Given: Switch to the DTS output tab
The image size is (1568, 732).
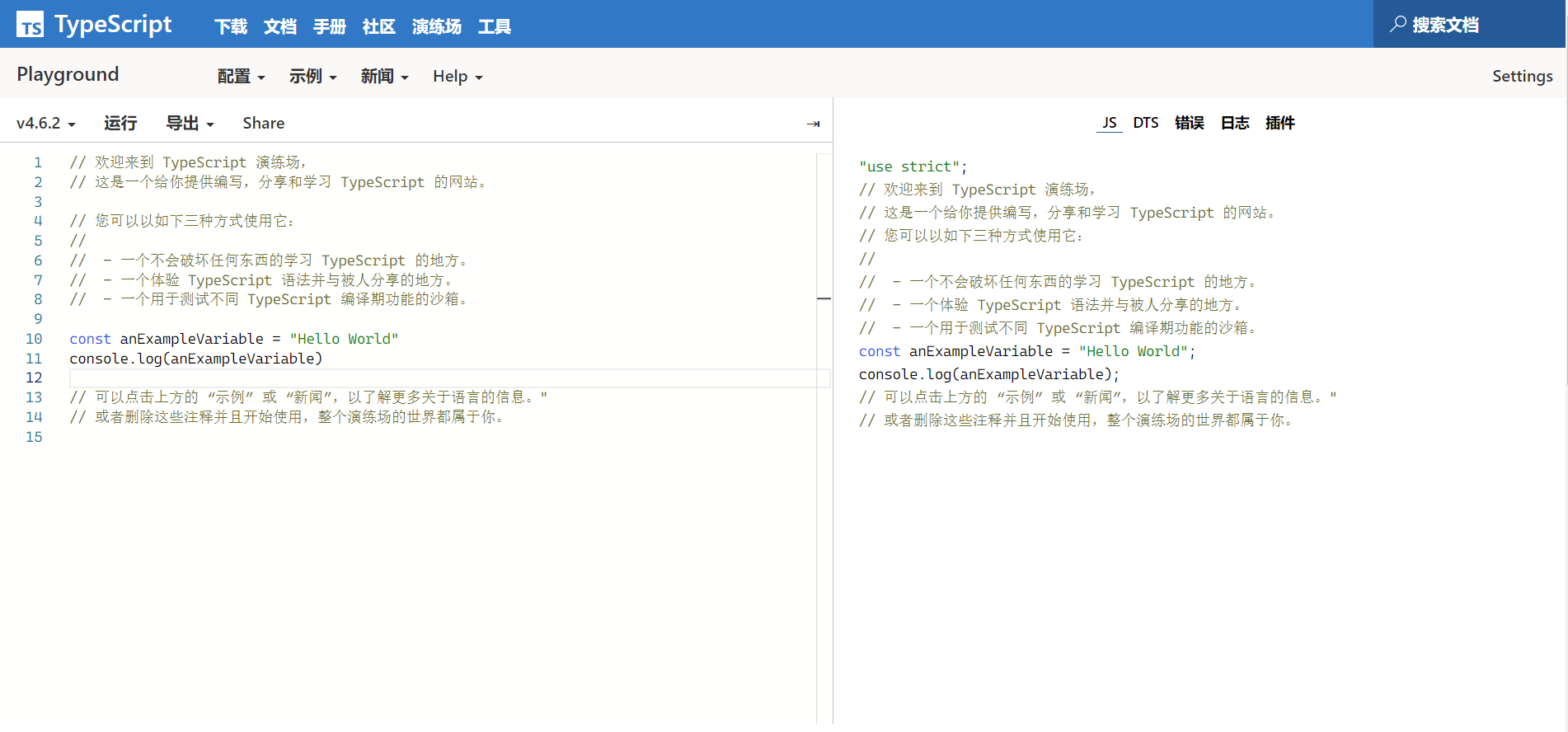Looking at the screenshot, I should click(x=1146, y=123).
